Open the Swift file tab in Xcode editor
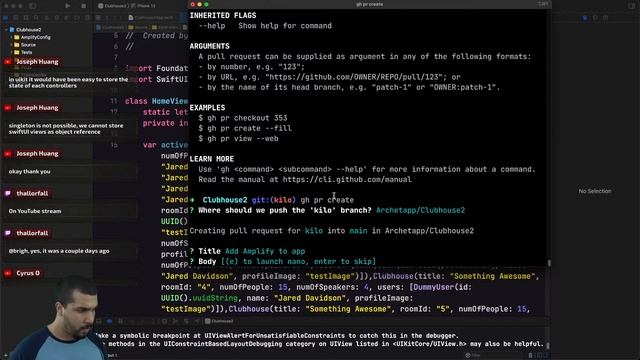Viewport: 640px width, 360px height. 151,18
